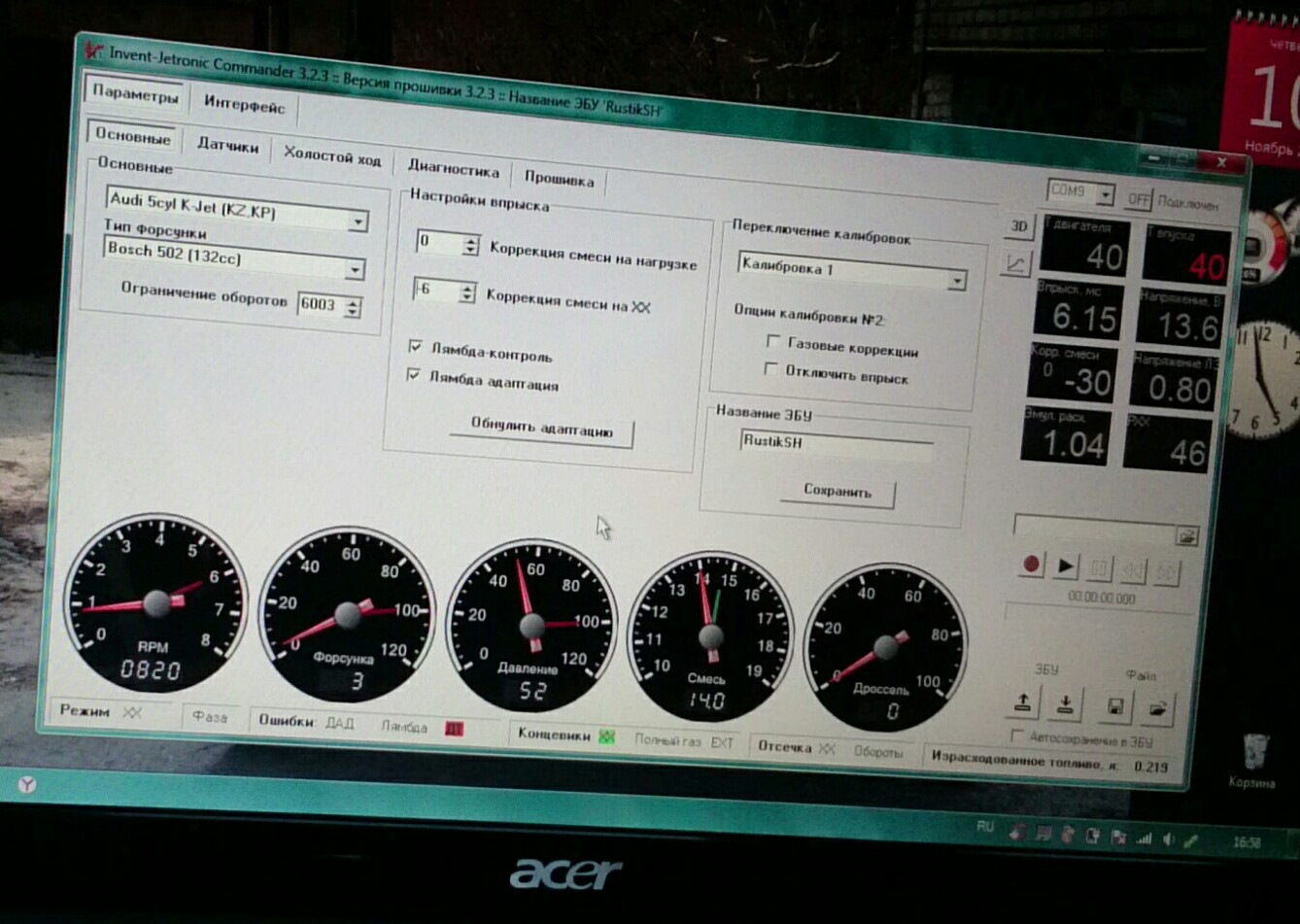Switch to the Интерфейс tab

click(x=244, y=103)
